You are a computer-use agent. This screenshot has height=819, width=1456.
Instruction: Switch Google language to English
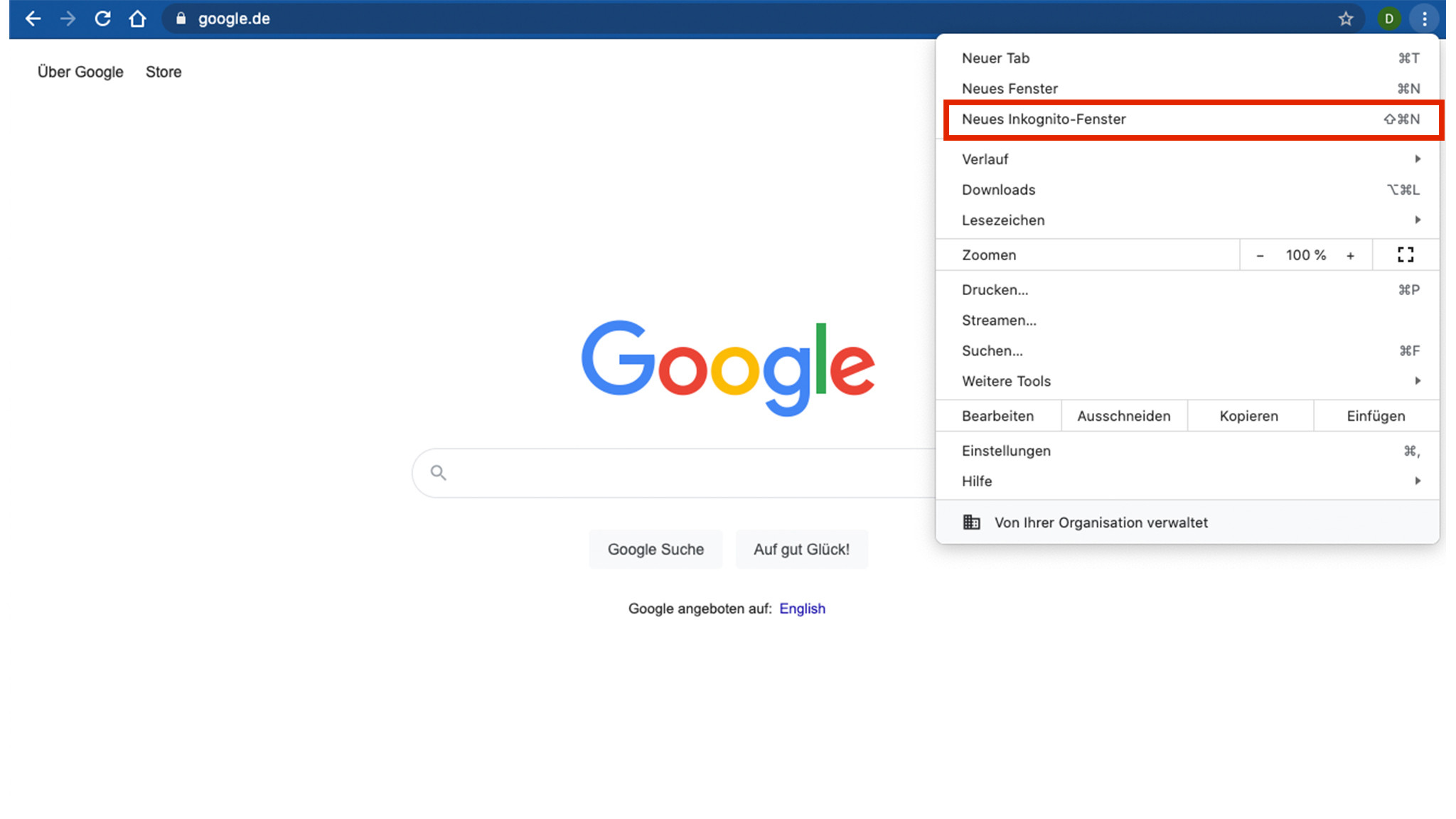coord(802,609)
